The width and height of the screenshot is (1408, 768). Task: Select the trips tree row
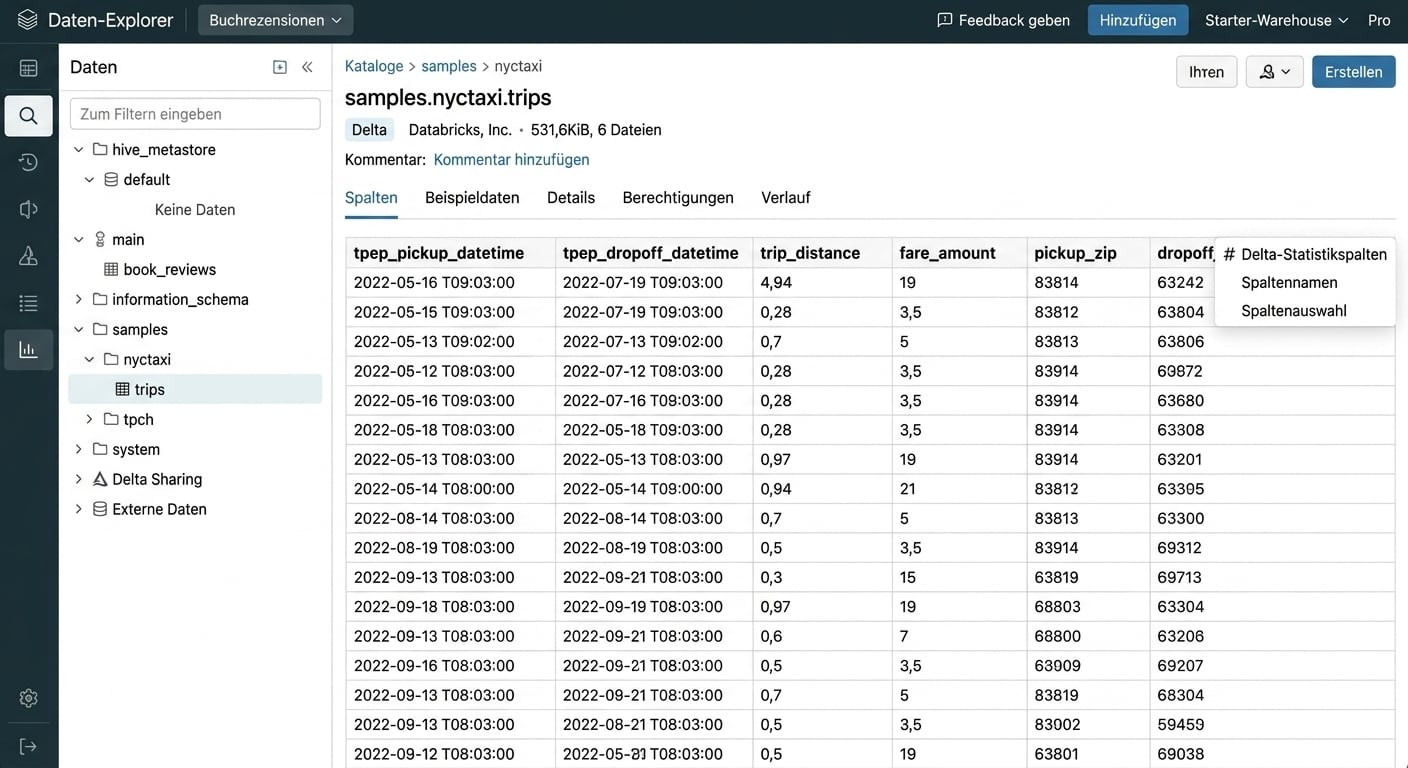195,389
